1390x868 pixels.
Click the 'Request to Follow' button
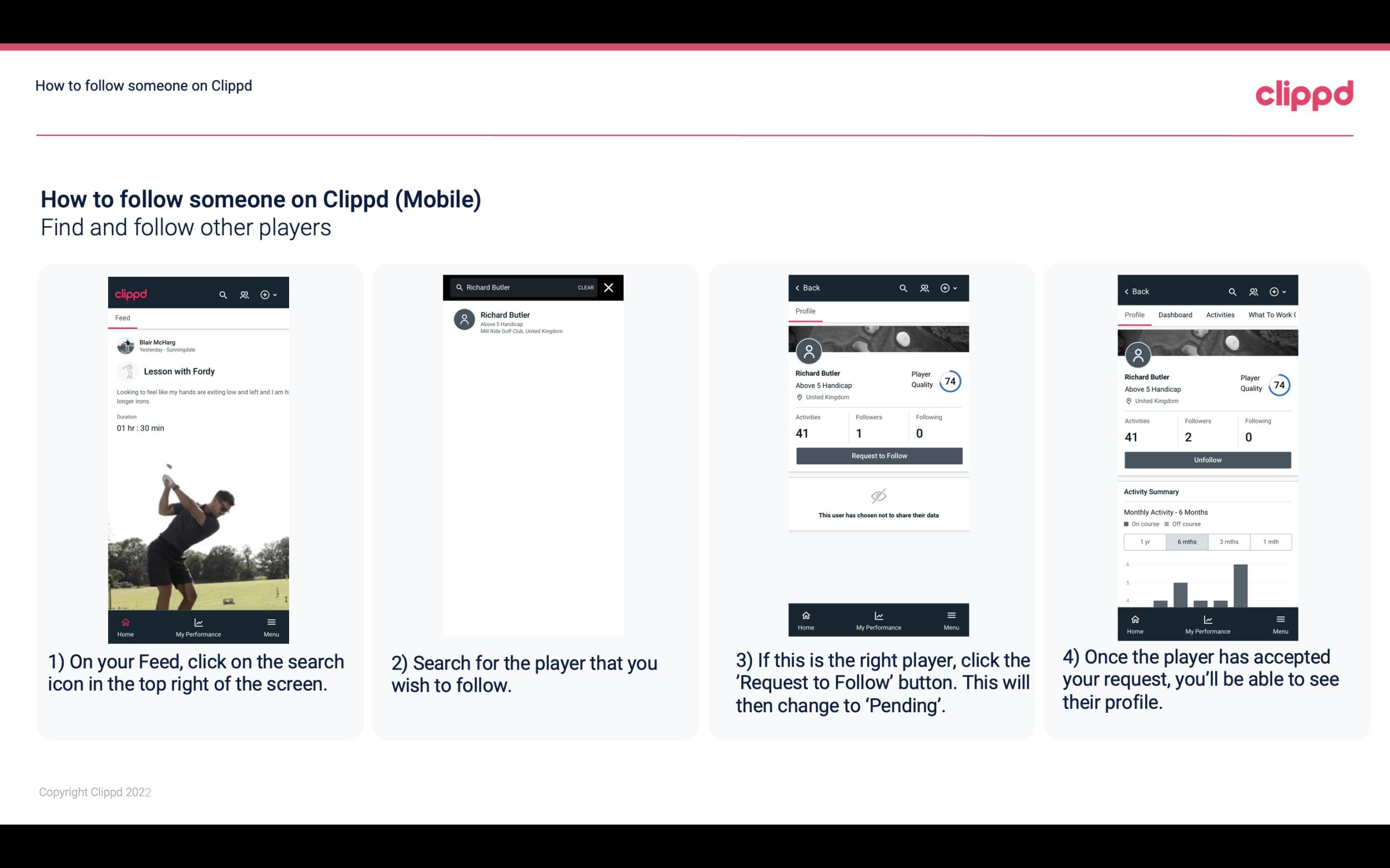878,456
